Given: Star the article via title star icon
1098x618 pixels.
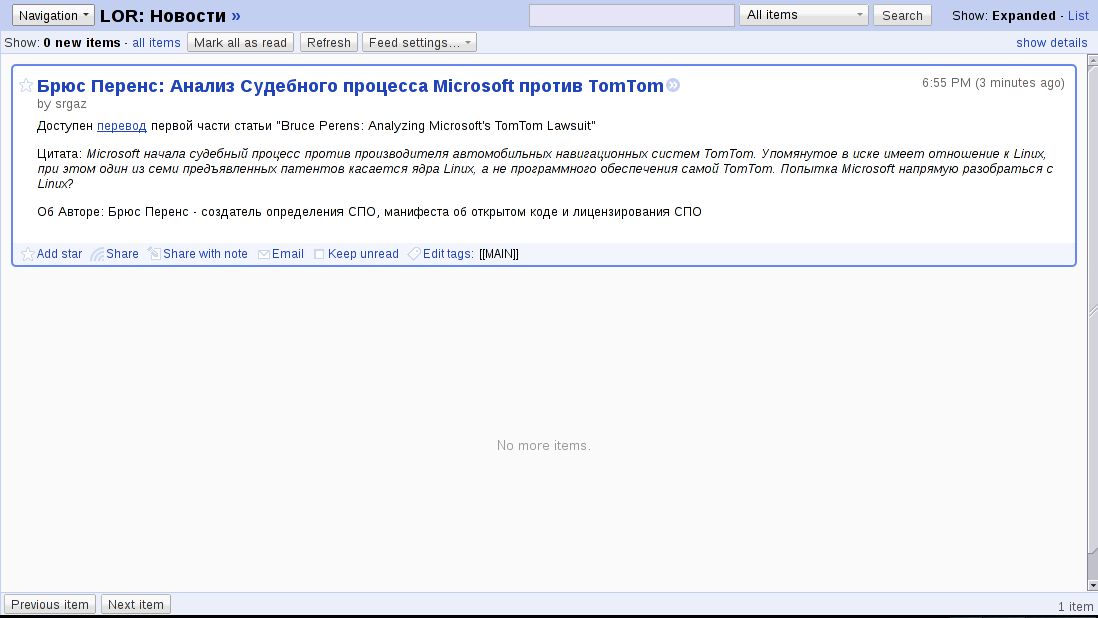Looking at the screenshot, I should (26, 85).
